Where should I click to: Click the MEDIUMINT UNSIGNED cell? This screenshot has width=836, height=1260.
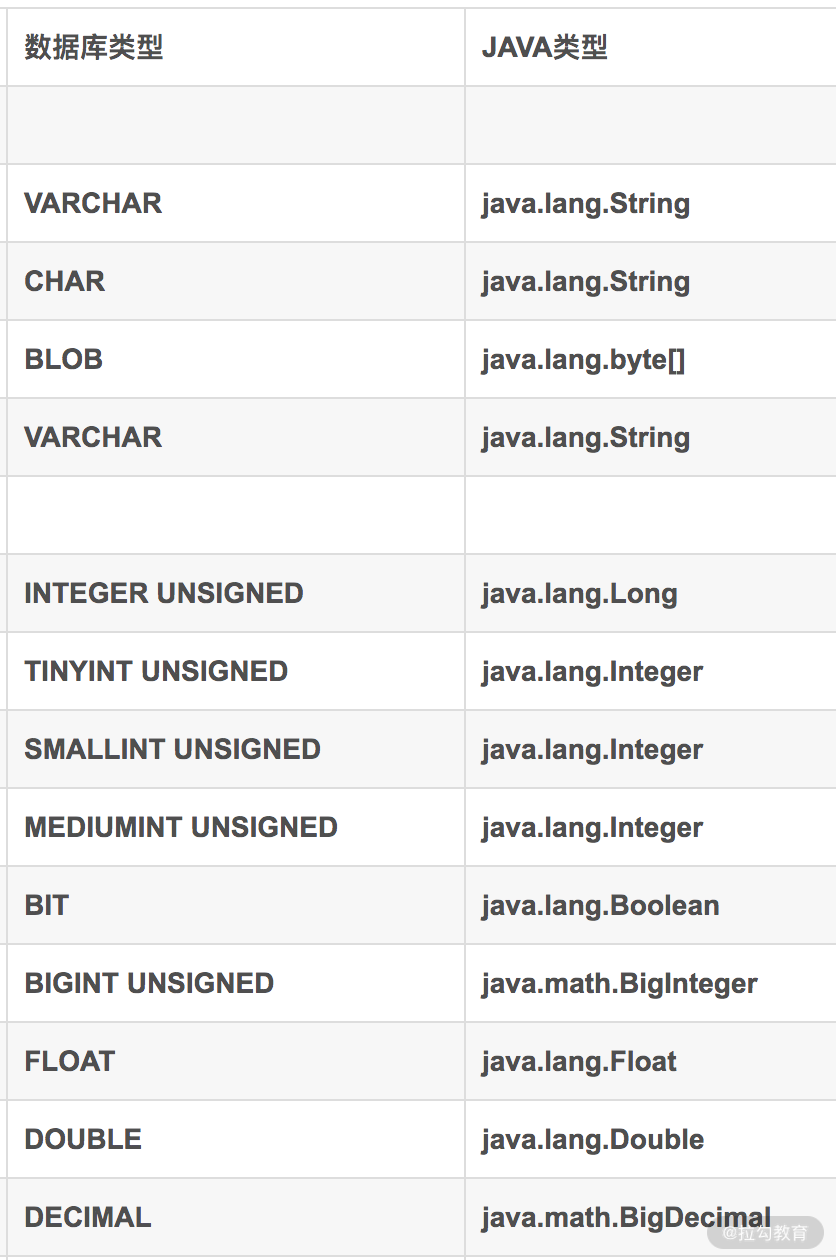(x=181, y=827)
